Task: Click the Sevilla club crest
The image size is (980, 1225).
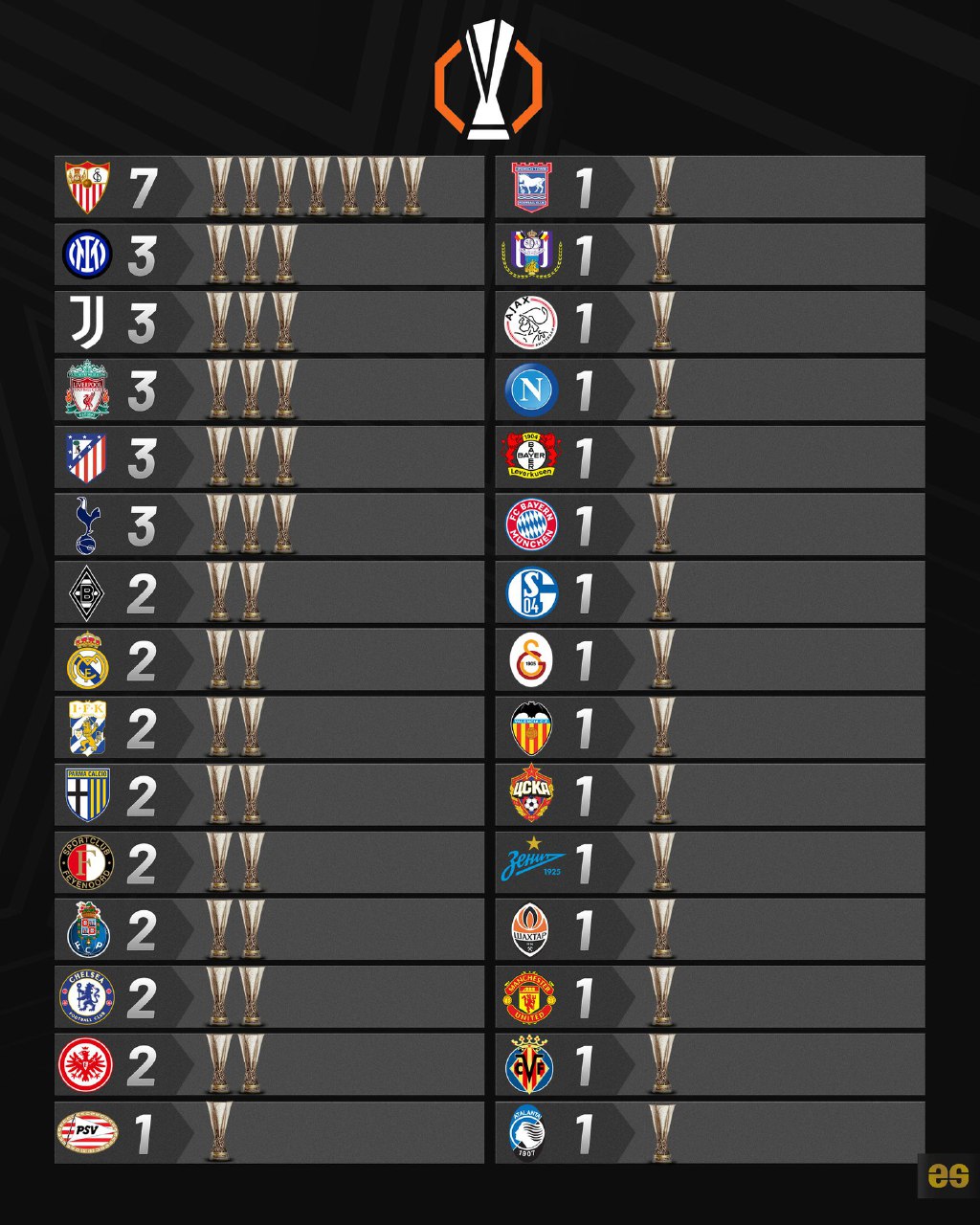Action: pos(87,188)
